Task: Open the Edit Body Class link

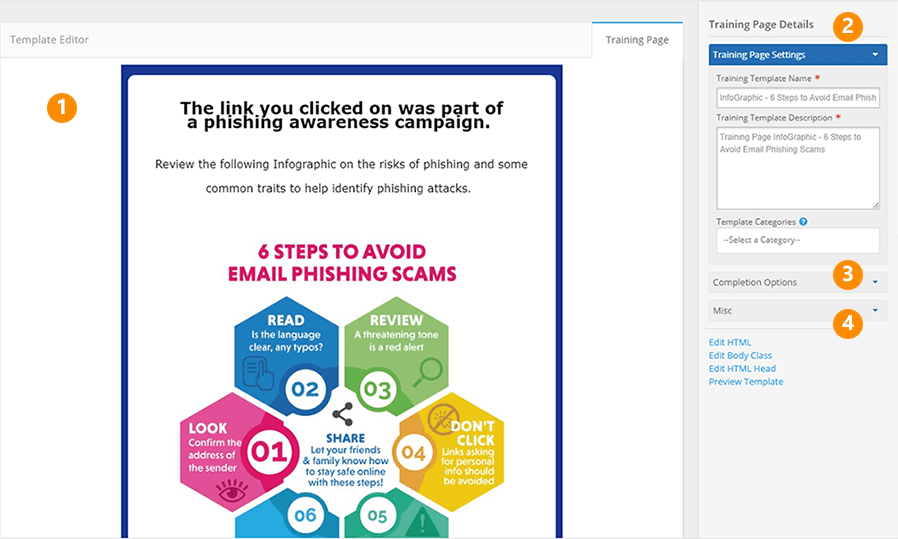Action: coord(740,355)
